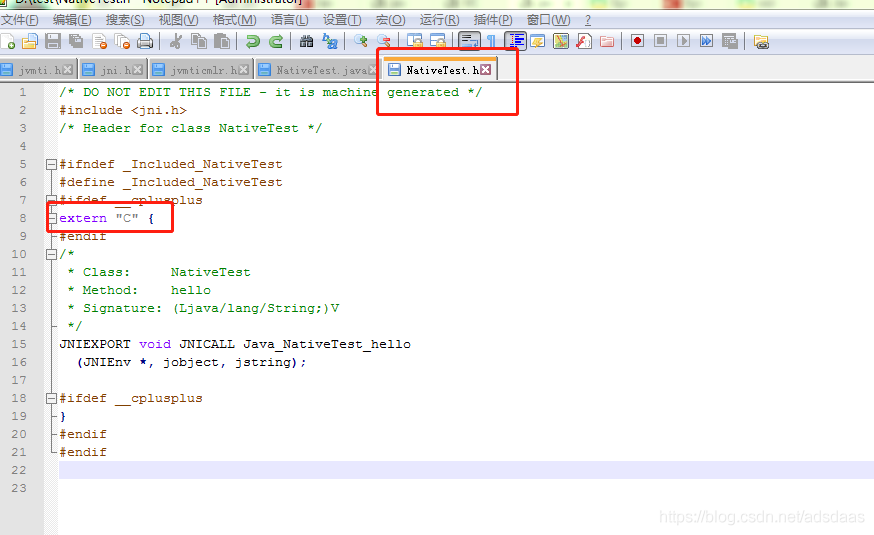The image size is (874, 535).
Task: Start macro recording with the red dot
Action: 638,41
